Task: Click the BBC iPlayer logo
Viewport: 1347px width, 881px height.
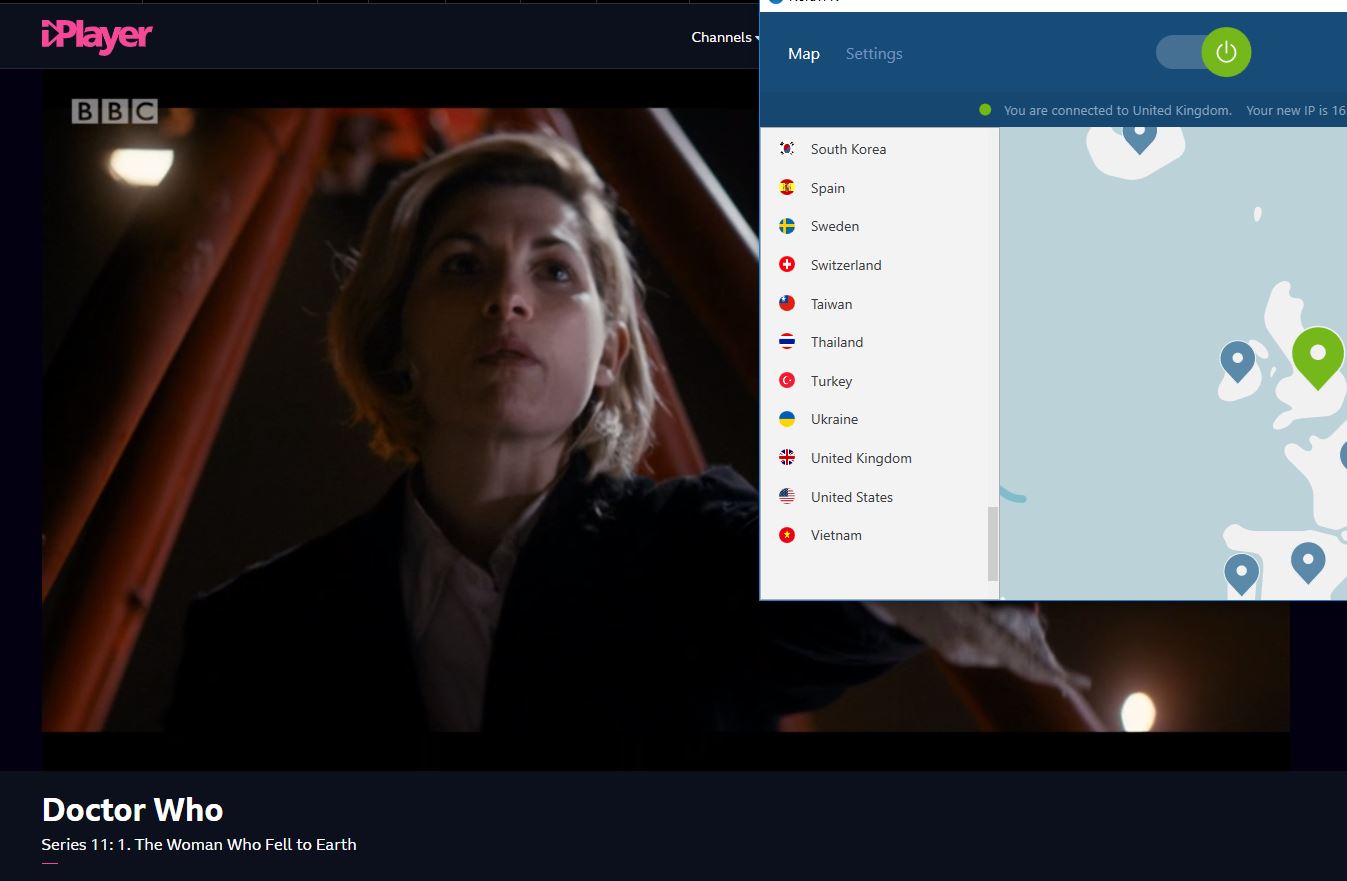Action: [x=97, y=37]
